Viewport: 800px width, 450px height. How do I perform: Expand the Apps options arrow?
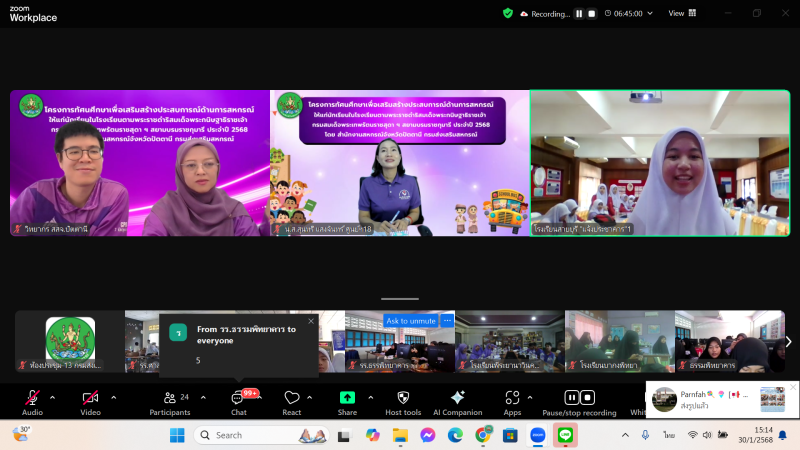[530, 397]
